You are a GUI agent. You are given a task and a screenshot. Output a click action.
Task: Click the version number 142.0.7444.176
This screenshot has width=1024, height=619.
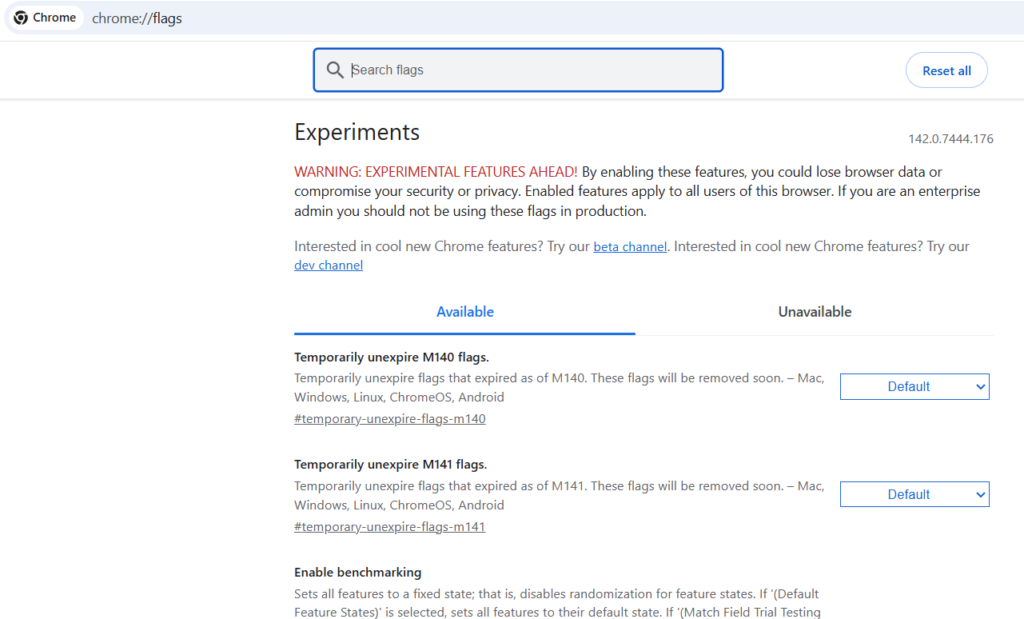click(x=950, y=139)
